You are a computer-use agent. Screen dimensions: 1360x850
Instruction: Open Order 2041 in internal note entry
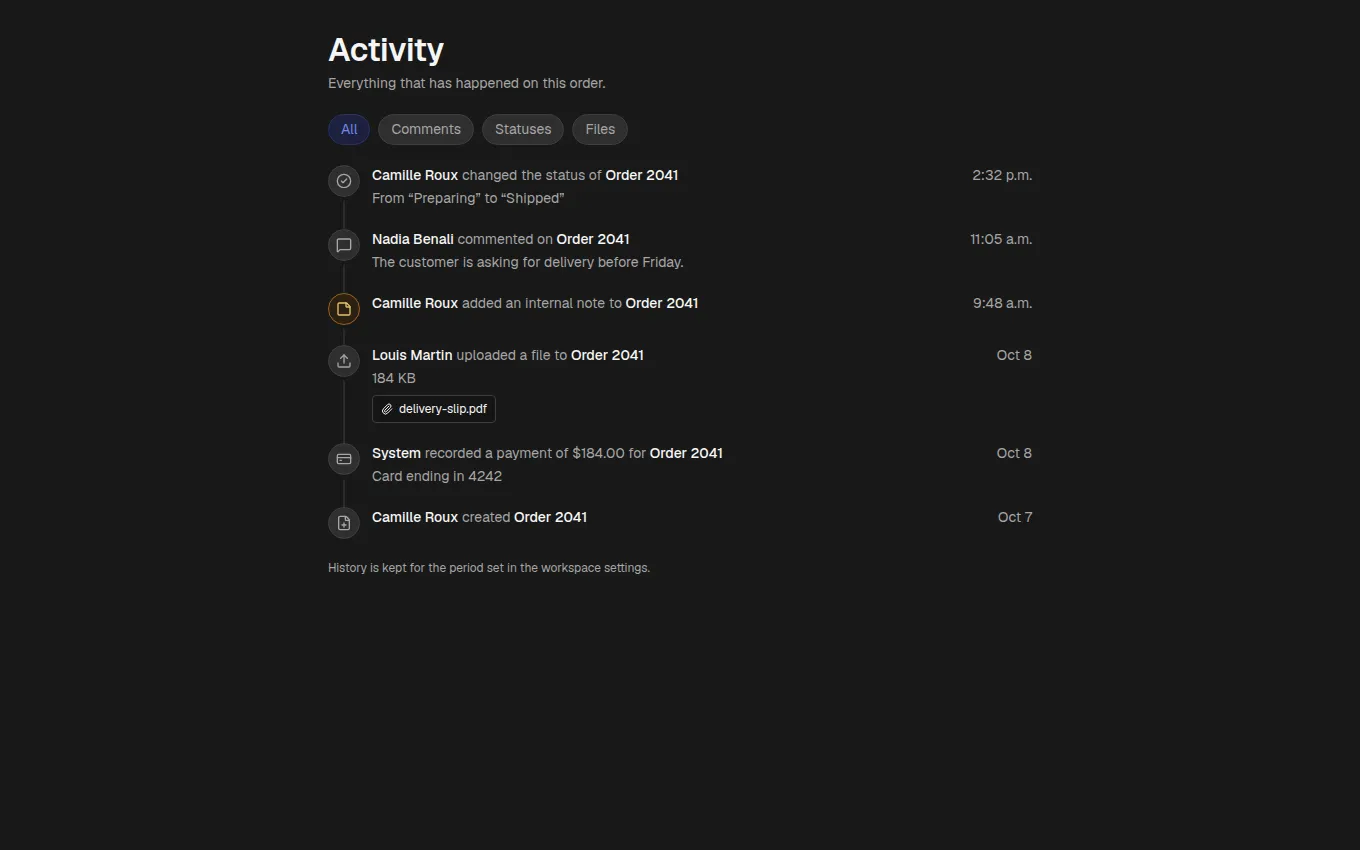pyautogui.click(x=662, y=303)
